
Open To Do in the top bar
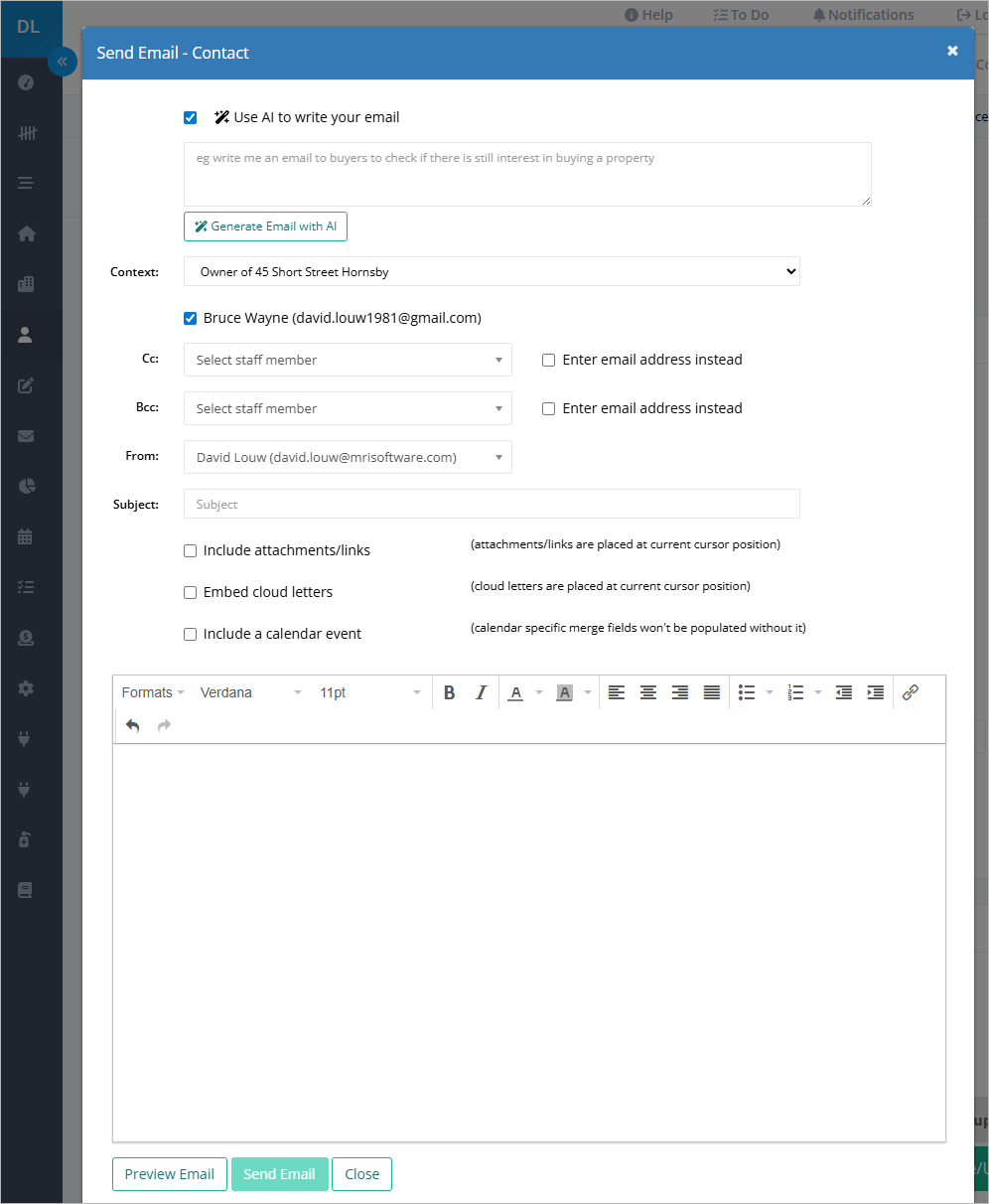pyautogui.click(x=741, y=15)
